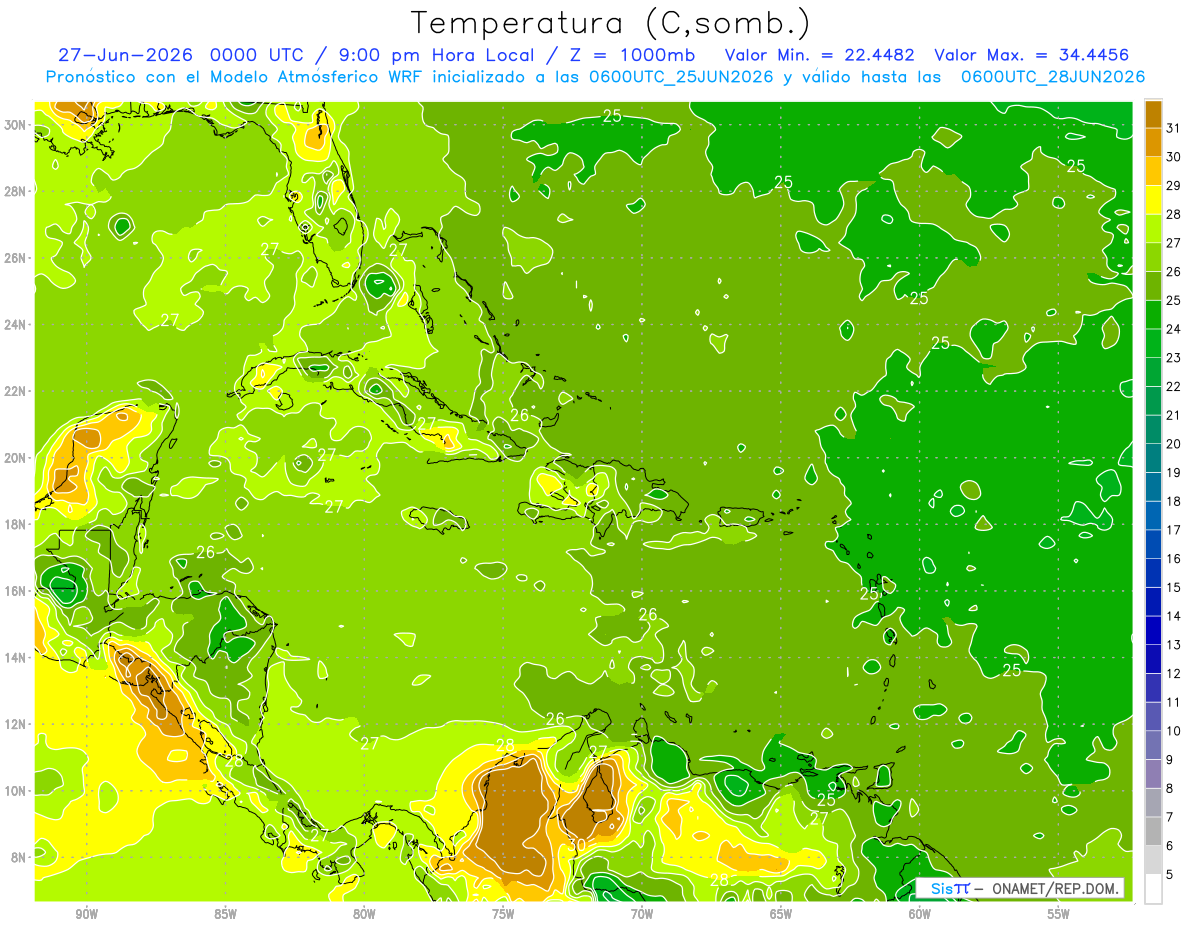Click the '24N' latitude axis label
Image resolution: width=1200 pixels, height=927 pixels.
[x=15, y=325]
